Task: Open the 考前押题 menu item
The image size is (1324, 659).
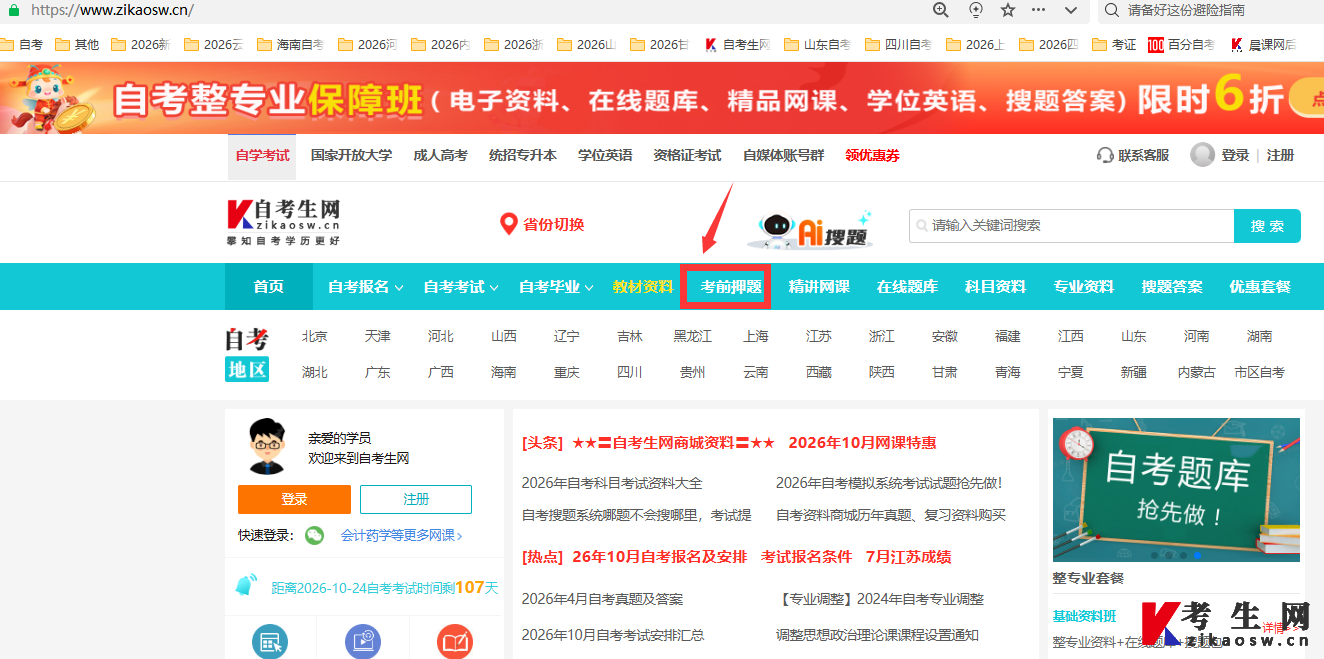Action: 731,287
